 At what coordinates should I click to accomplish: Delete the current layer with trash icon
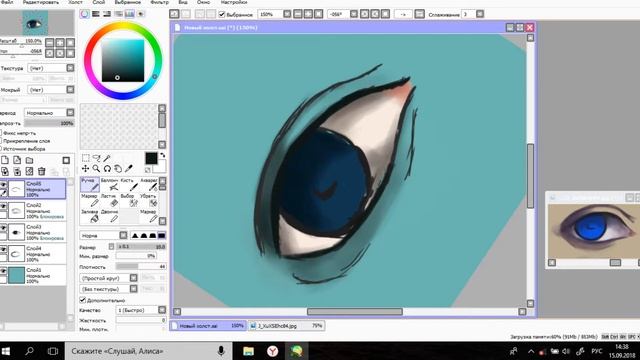click(42, 171)
